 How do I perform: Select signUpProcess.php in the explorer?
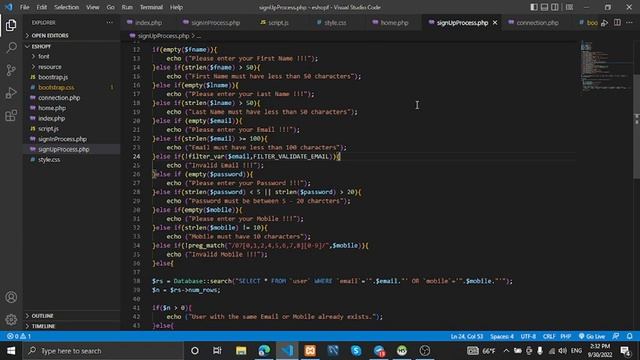[71, 149]
